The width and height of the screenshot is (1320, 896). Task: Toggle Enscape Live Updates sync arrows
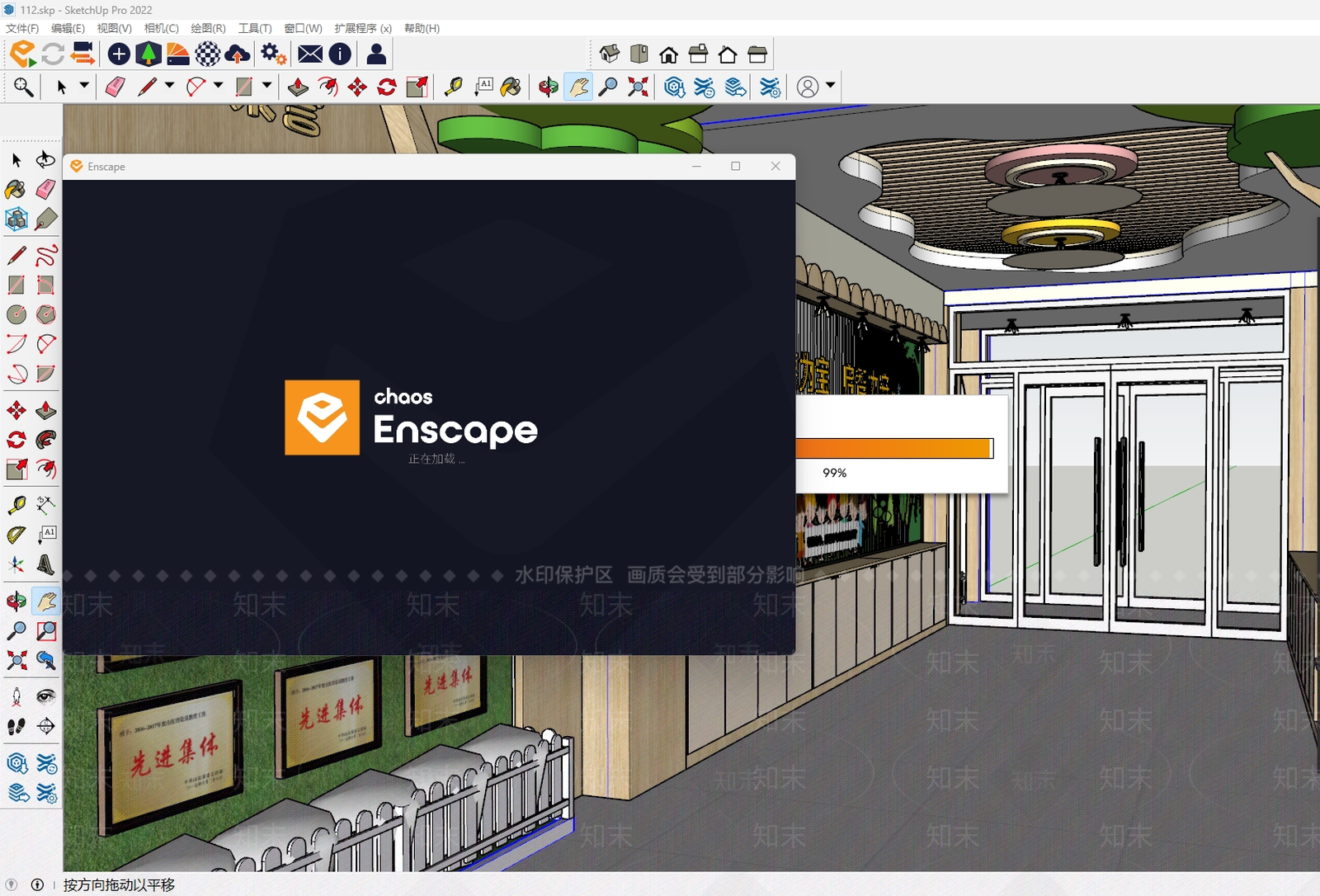(53, 54)
